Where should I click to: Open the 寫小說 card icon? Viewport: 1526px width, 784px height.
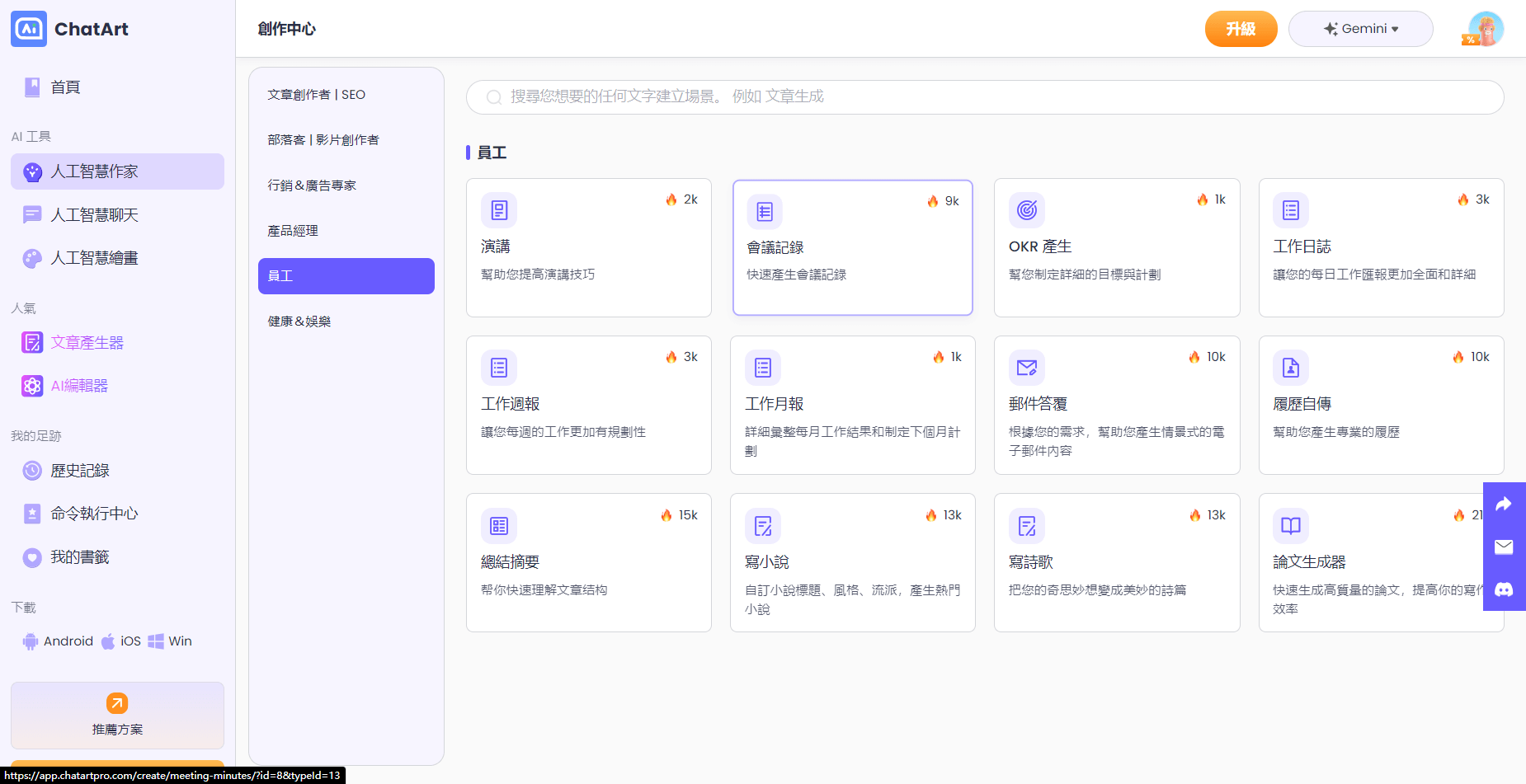point(763,526)
